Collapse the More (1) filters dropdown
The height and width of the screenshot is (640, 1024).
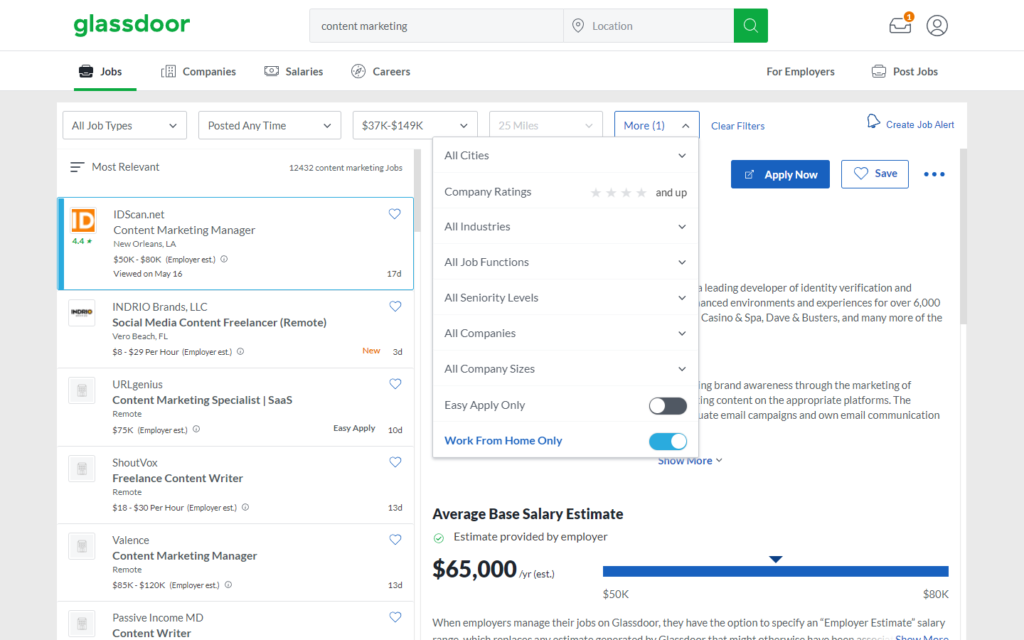click(656, 125)
